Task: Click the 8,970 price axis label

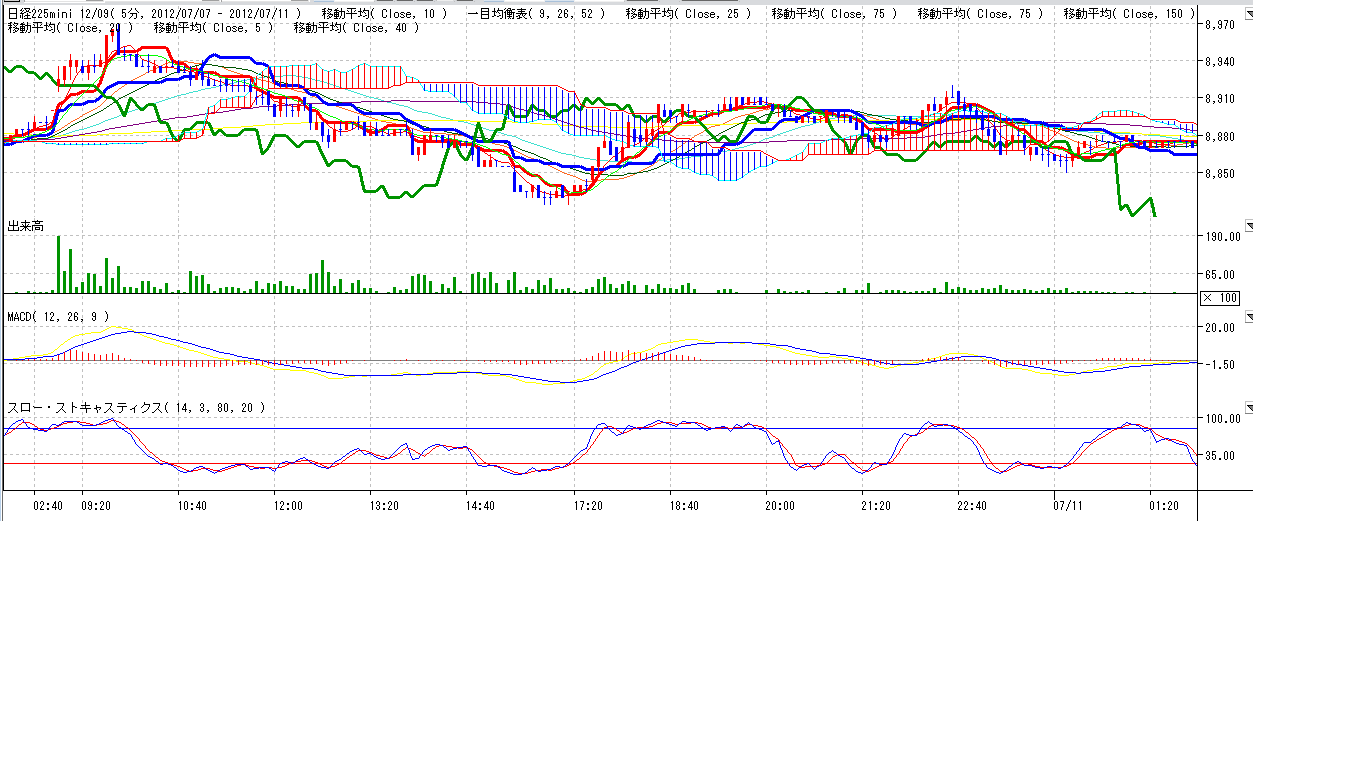Action: [x=1219, y=24]
